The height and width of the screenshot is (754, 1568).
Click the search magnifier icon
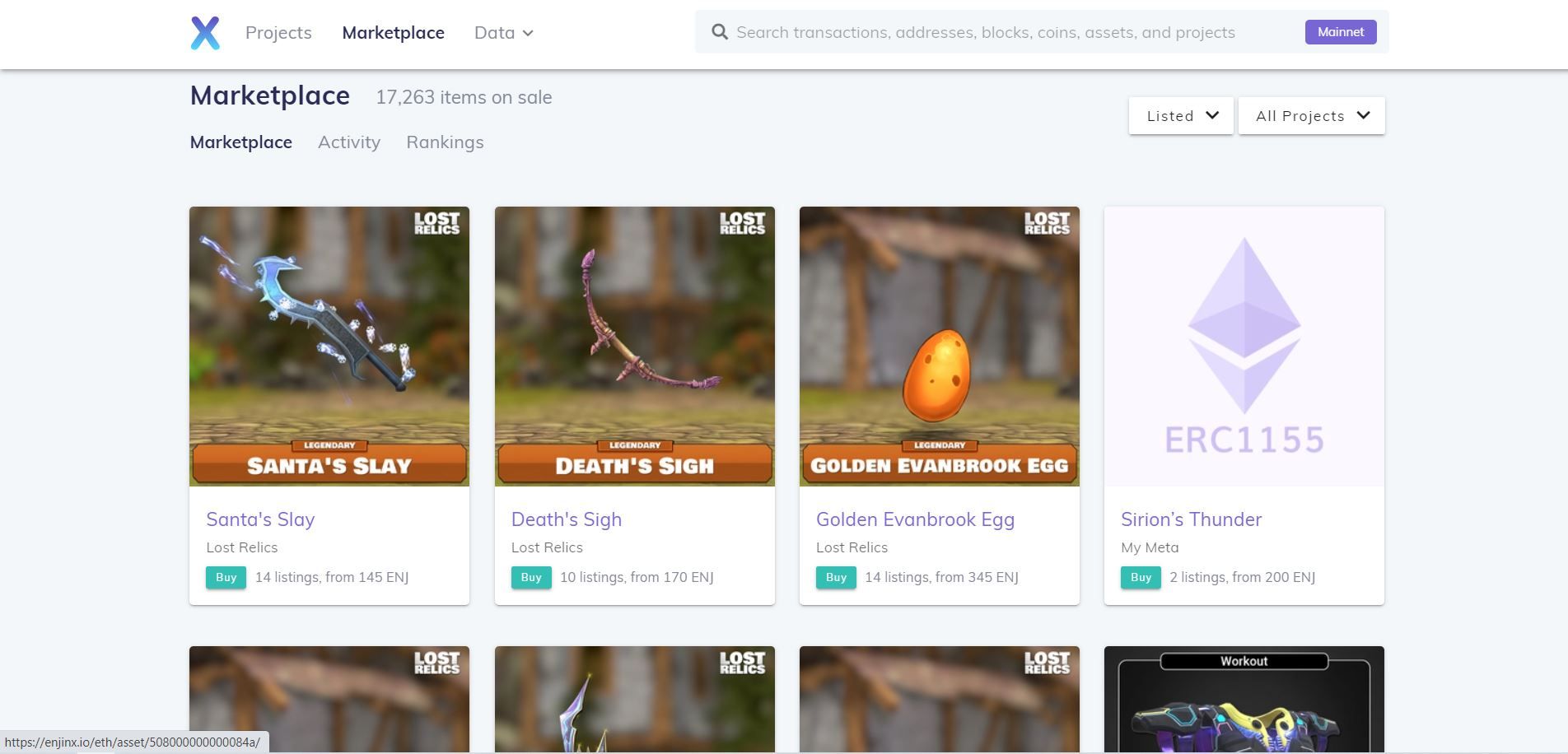click(x=720, y=32)
